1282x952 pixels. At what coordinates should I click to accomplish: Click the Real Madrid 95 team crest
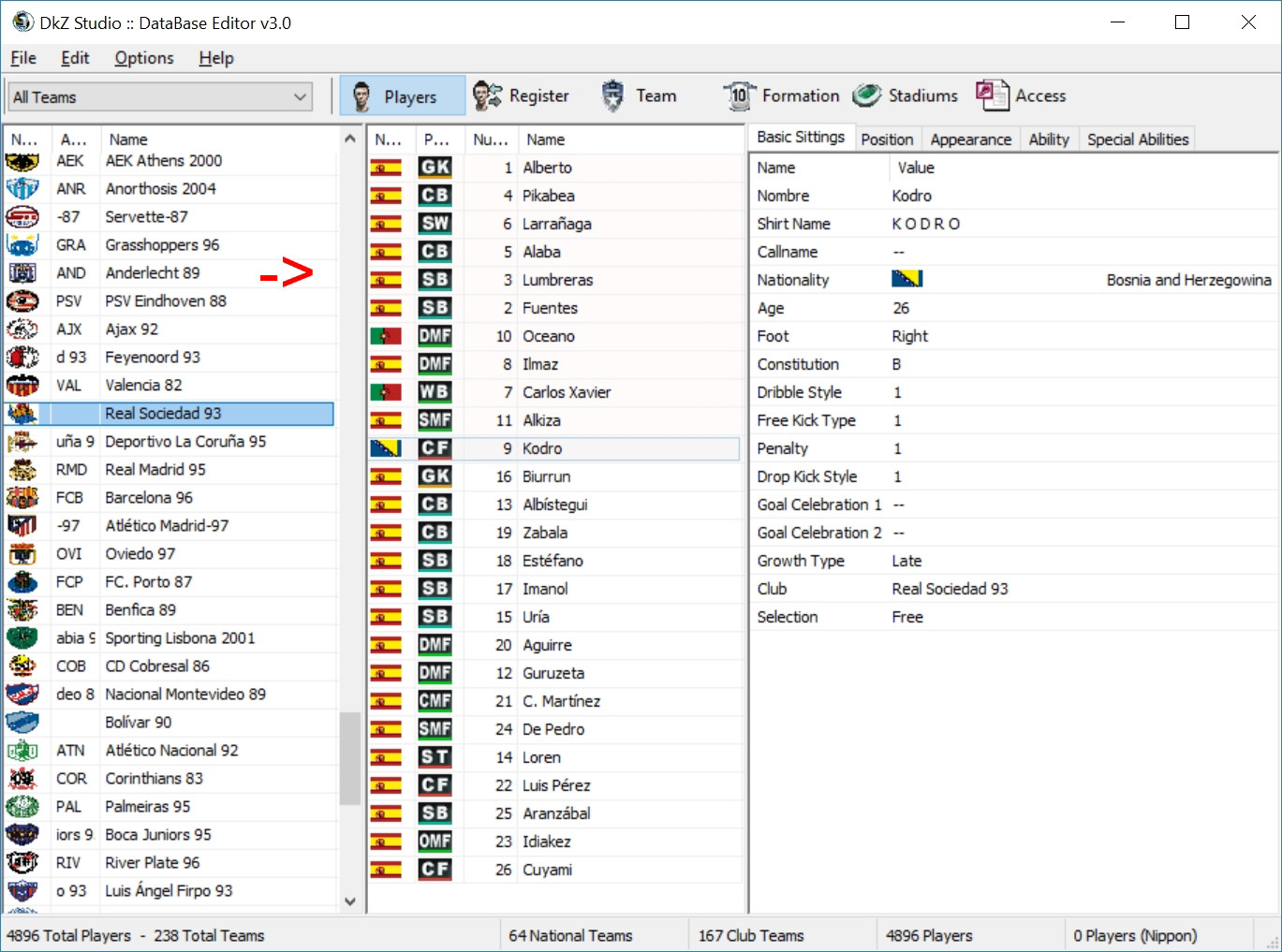(x=22, y=470)
